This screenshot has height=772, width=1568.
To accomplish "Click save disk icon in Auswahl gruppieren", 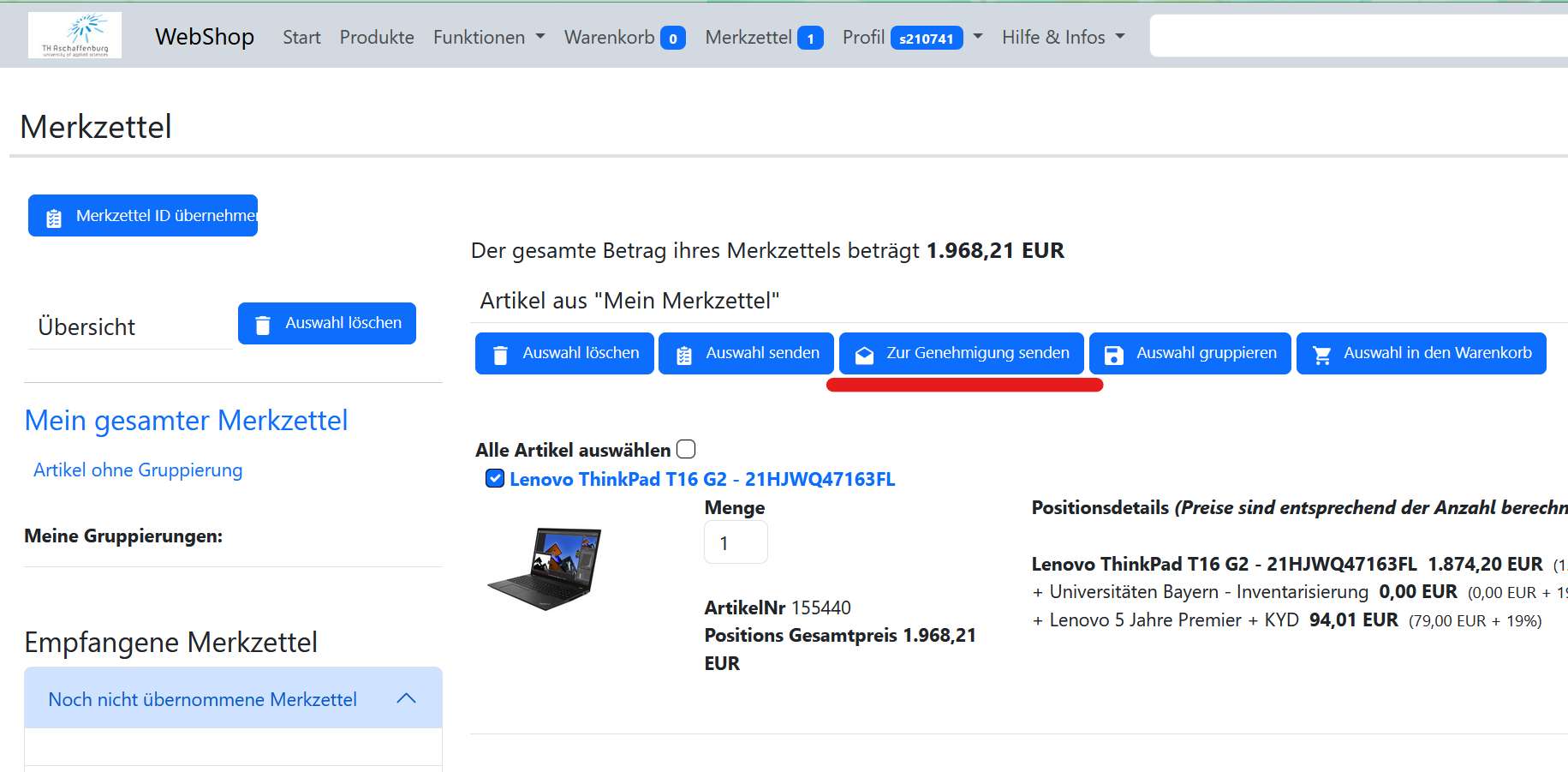I will pyautogui.click(x=1113, y=355).
